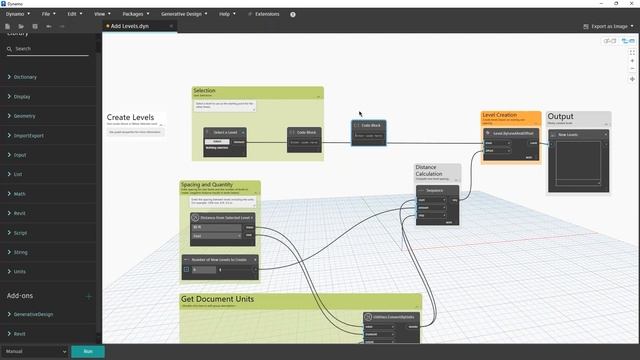This screenshot has height=360, width=640.
Task: Click number value field in Number of New Levels
Action: pyautogui.click(x=204, y=270)
